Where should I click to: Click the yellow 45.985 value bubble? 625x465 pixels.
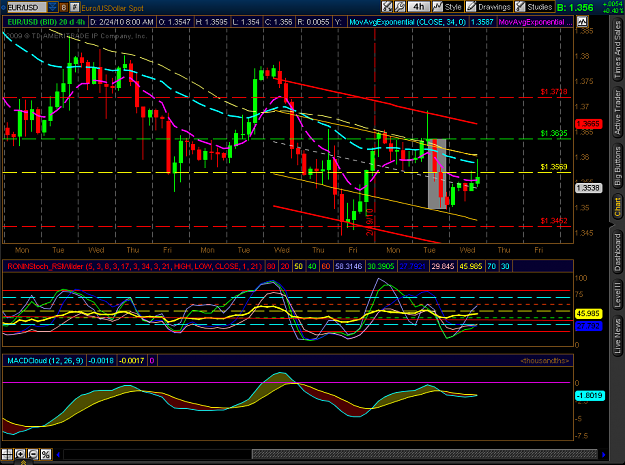click(588, 314)
